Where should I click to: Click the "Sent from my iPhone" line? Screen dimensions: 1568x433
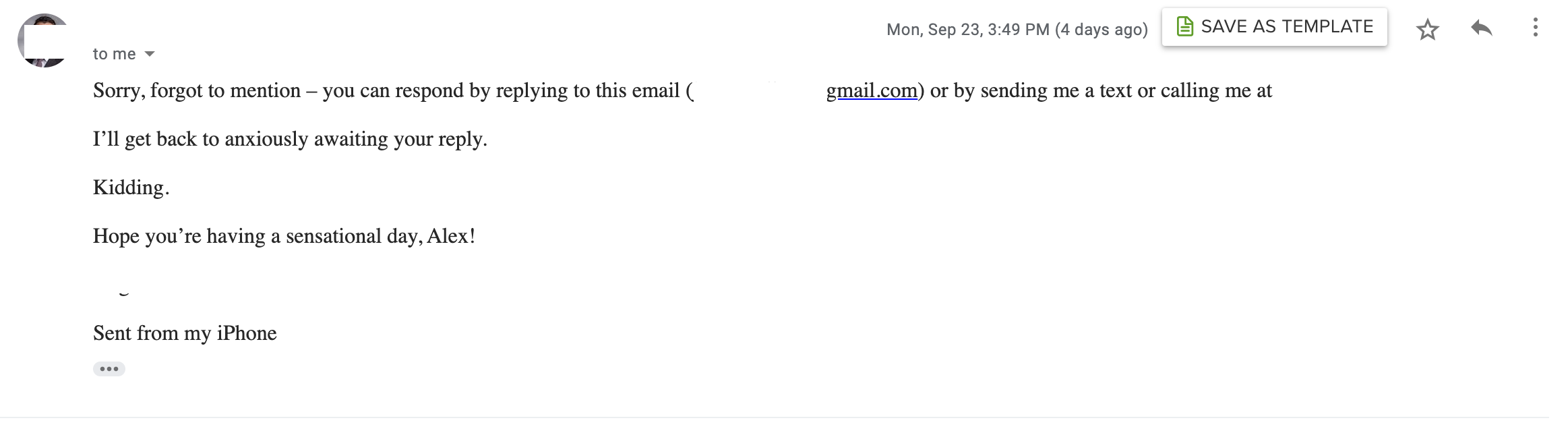pos(185,333)
